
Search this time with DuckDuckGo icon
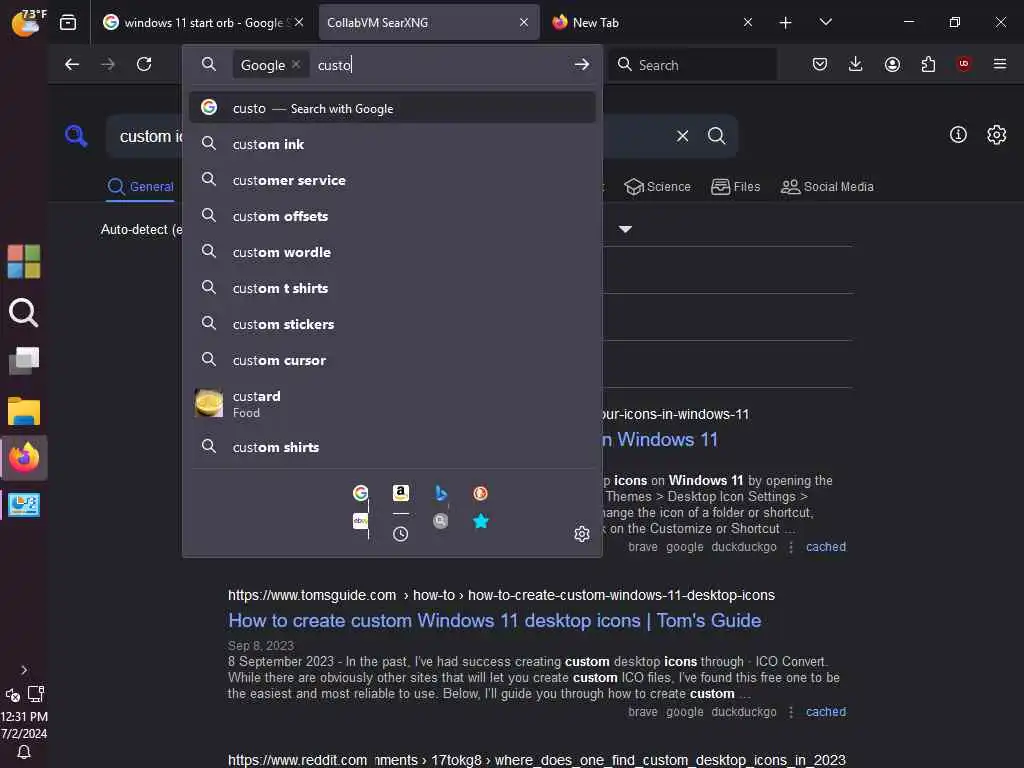coord(481,493)
